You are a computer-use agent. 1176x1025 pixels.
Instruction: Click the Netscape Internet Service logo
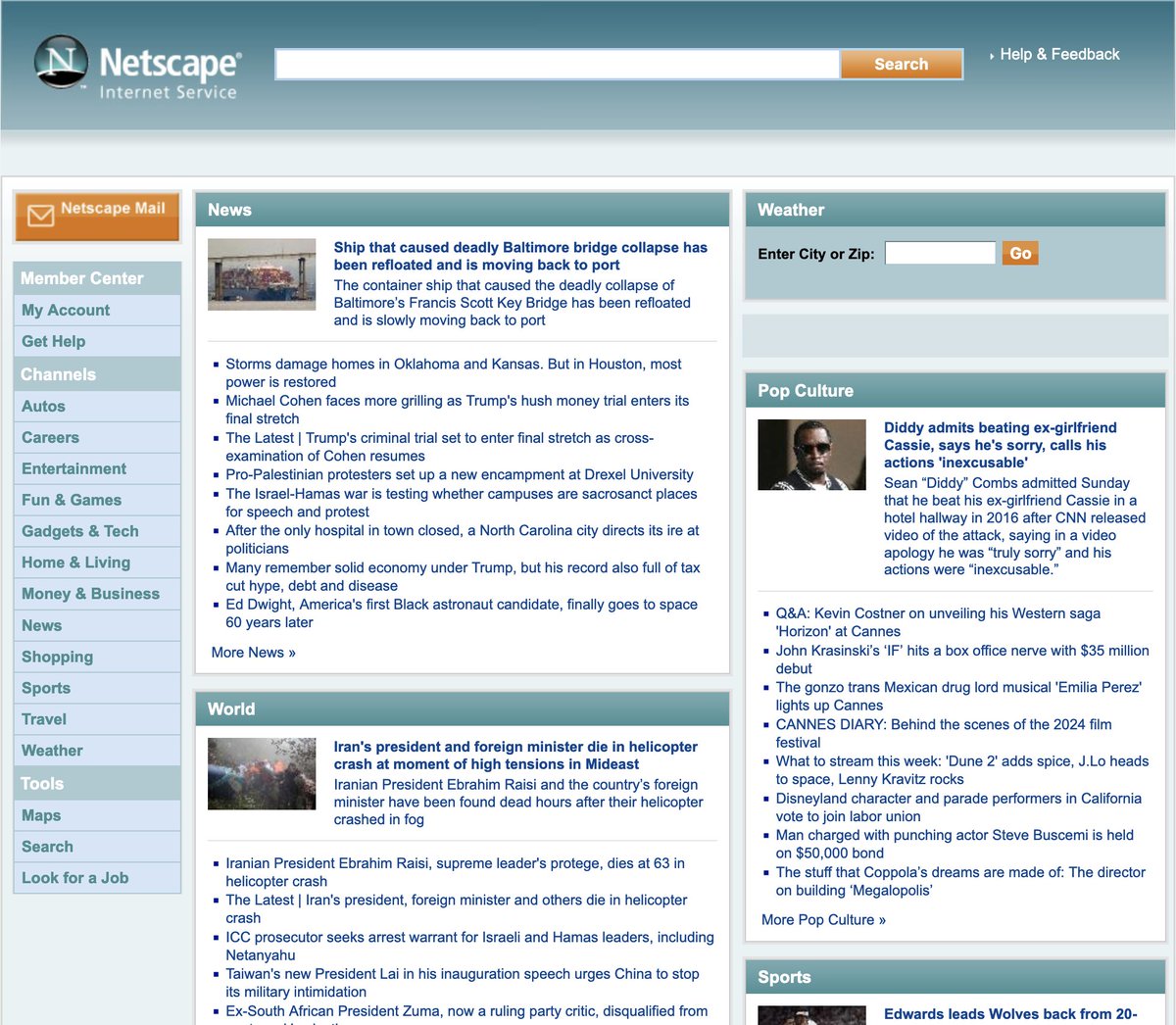pyautogui.click(x=138, y=68)
